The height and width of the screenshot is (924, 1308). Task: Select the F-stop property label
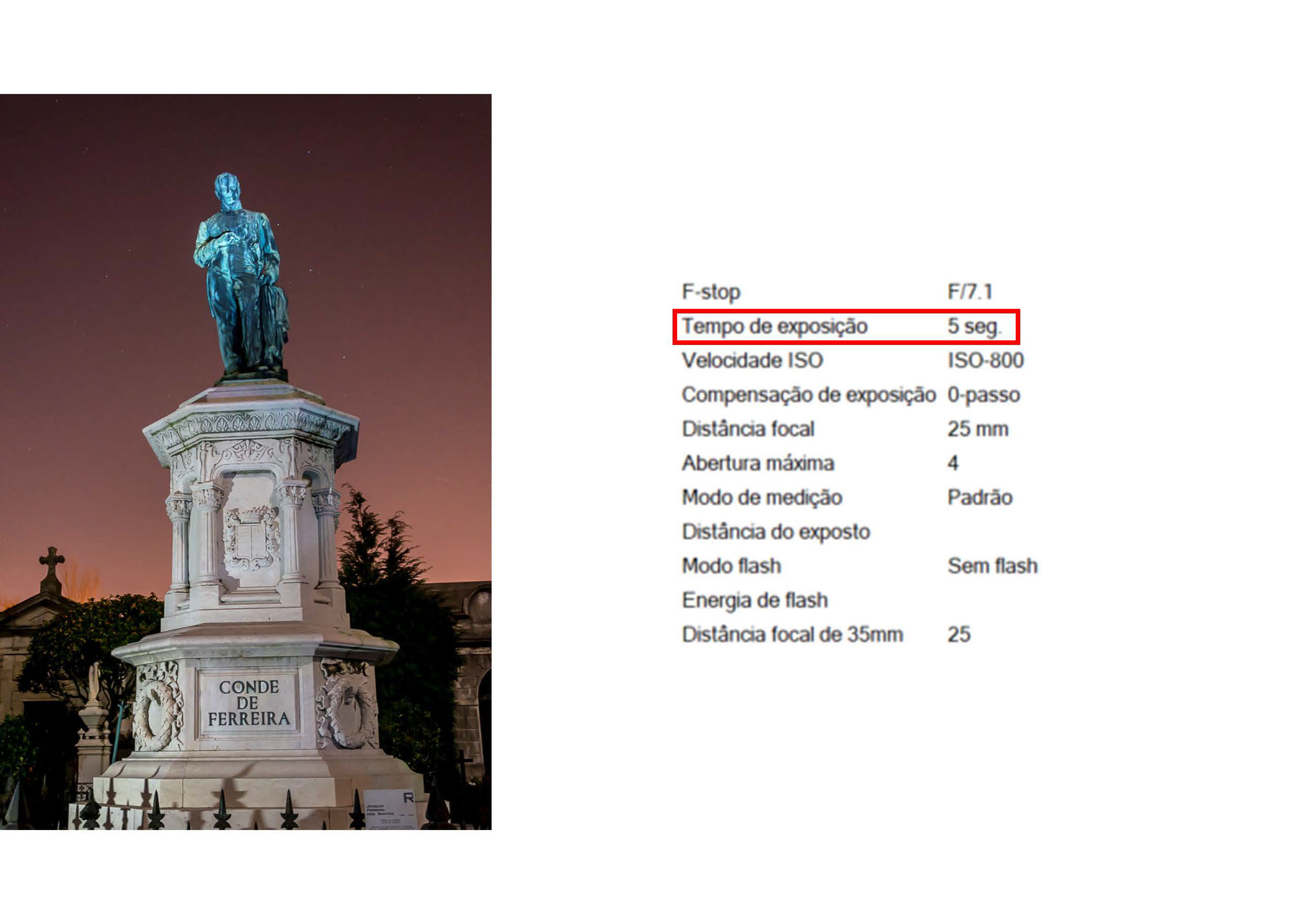(x=711, y=292)
